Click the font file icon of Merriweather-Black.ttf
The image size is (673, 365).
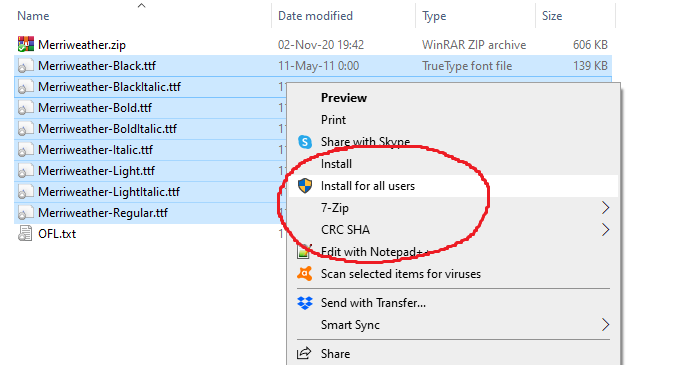[x=25, y=66]
